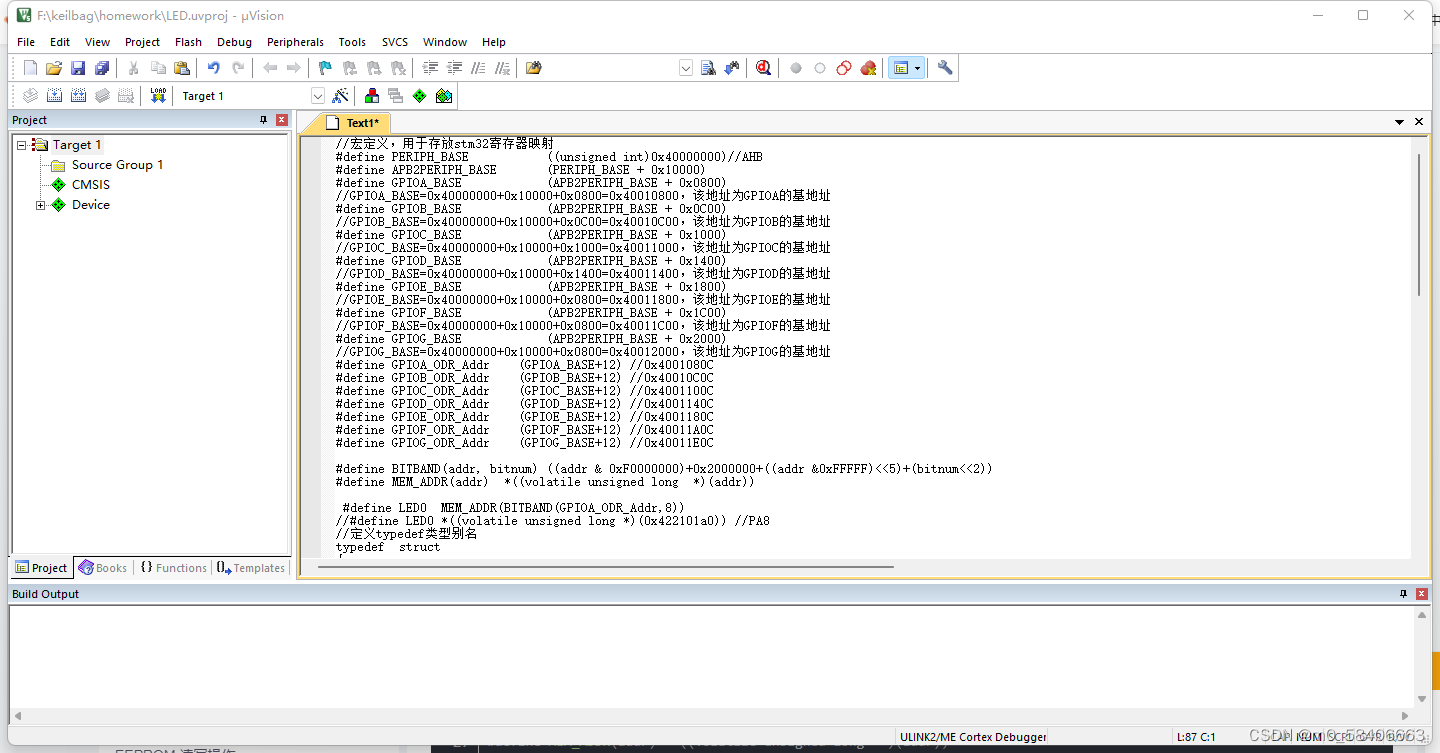
Task: Click the Select Software Packs icon
Action: coord(444,96)
